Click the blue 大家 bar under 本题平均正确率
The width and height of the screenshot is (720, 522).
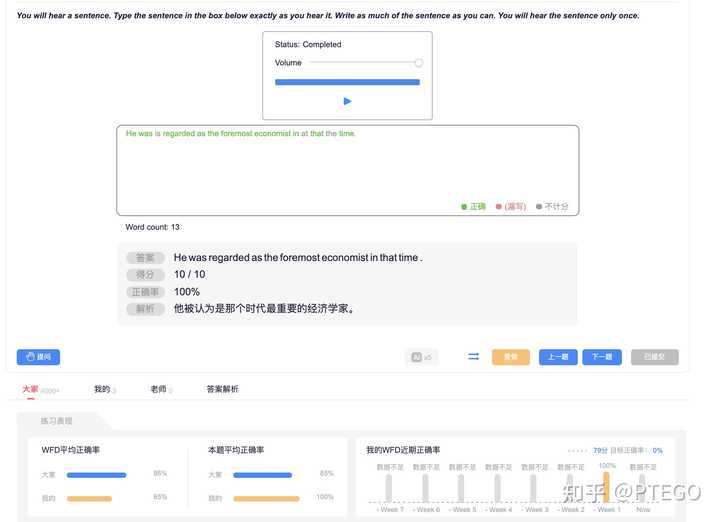(x=263, y=475)
